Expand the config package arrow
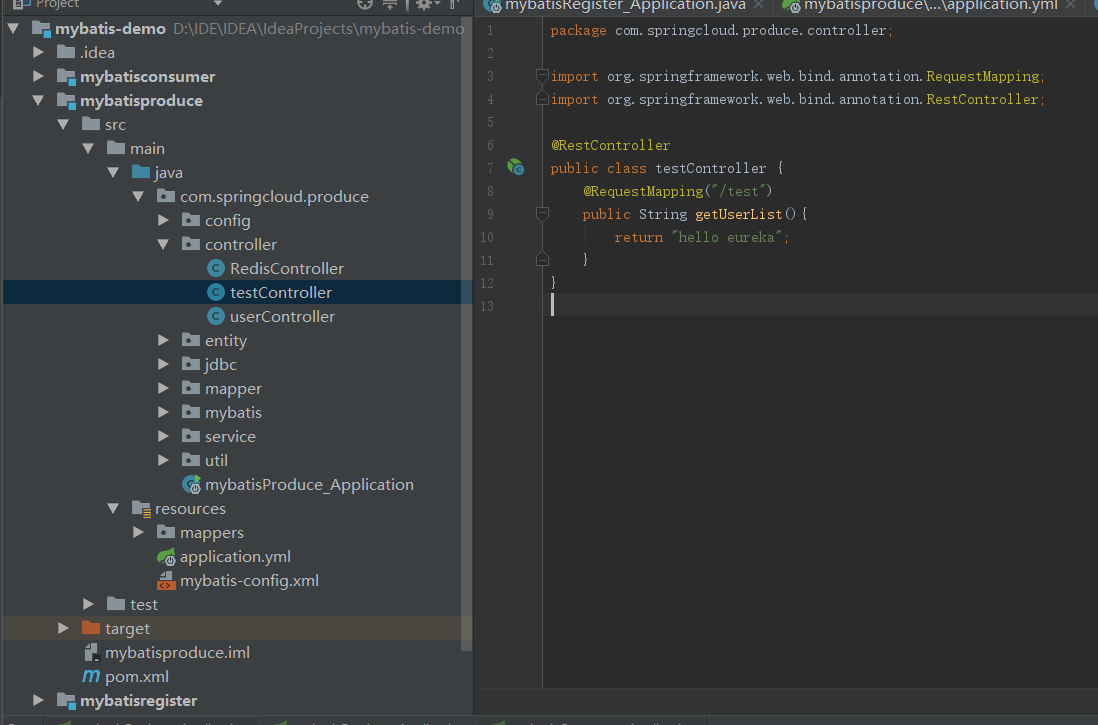 click(x=163, y=220)
